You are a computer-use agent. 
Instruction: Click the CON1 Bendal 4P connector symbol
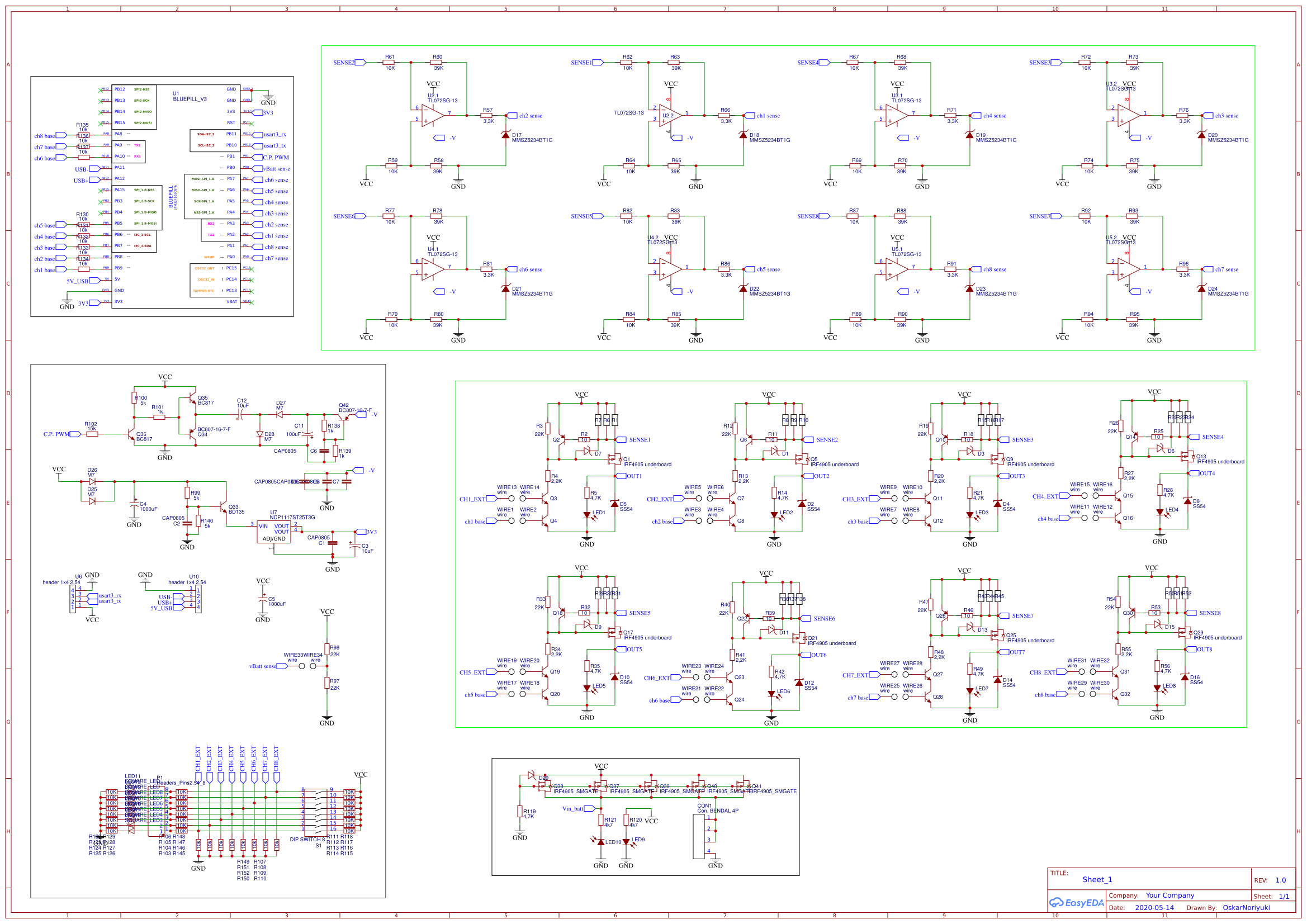tap(698, 836)
